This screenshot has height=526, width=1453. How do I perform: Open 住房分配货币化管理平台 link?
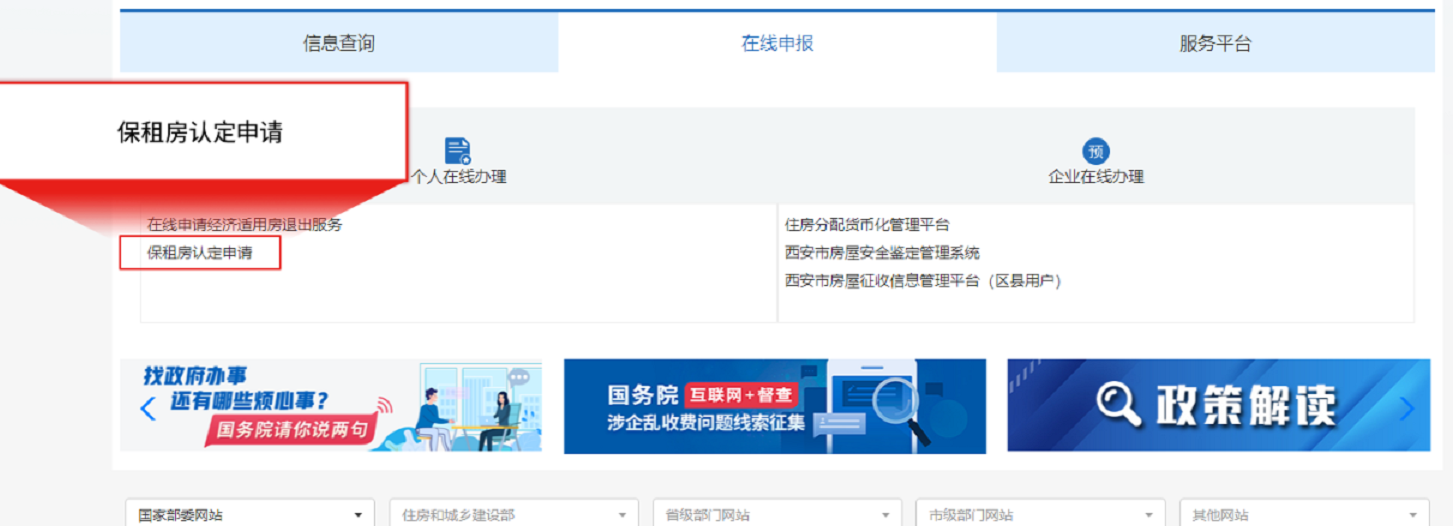[867, 225]
